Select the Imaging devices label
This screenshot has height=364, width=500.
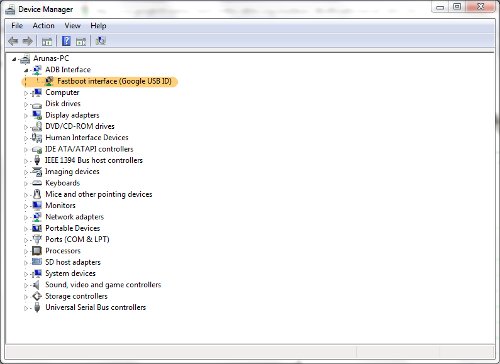tap(72, 171)
